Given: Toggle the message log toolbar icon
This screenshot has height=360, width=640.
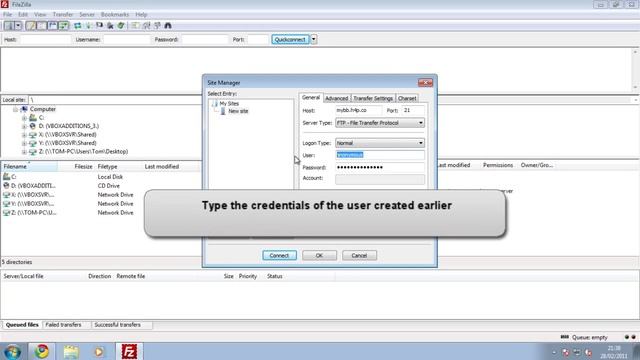Looking at the screenshot, I should [x=31, y=26].
